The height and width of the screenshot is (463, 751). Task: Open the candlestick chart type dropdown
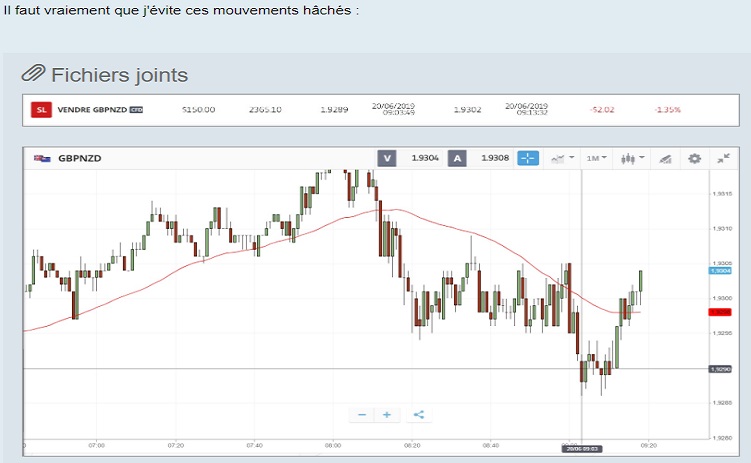point(632,158)
